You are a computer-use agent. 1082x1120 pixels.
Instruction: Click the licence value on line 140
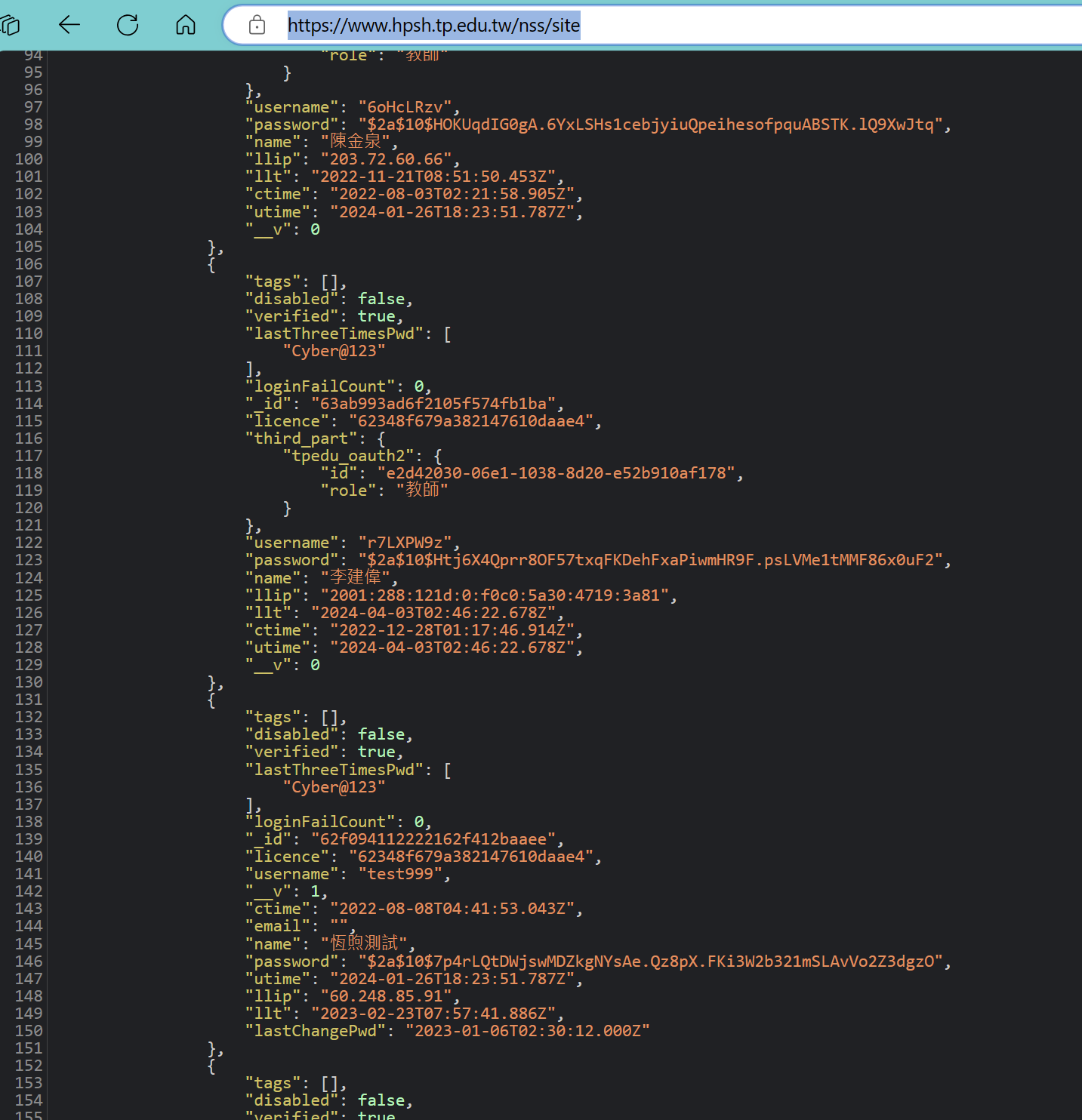(471, 857)
